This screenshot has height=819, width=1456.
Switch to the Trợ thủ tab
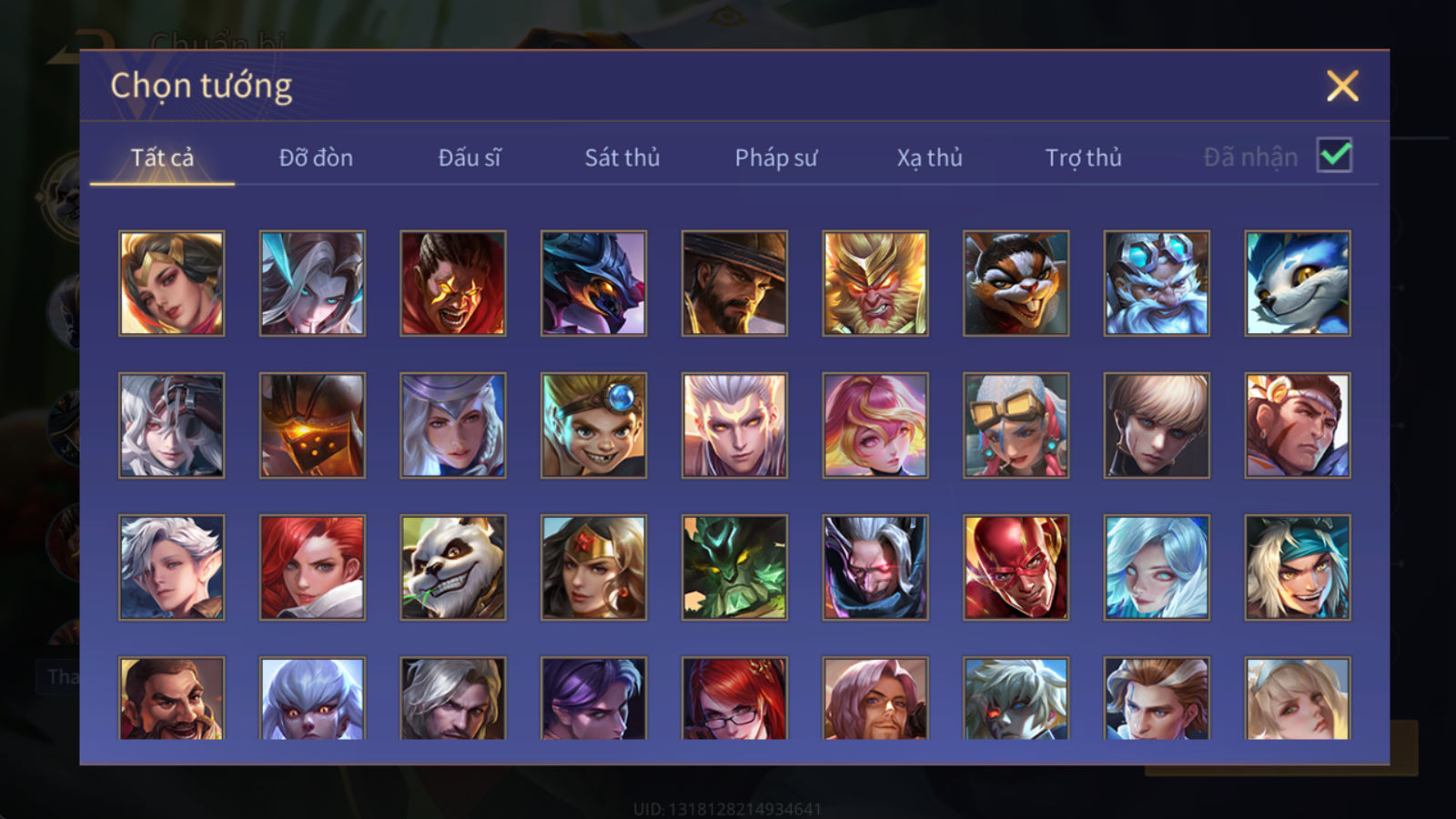click(1083, 157)
